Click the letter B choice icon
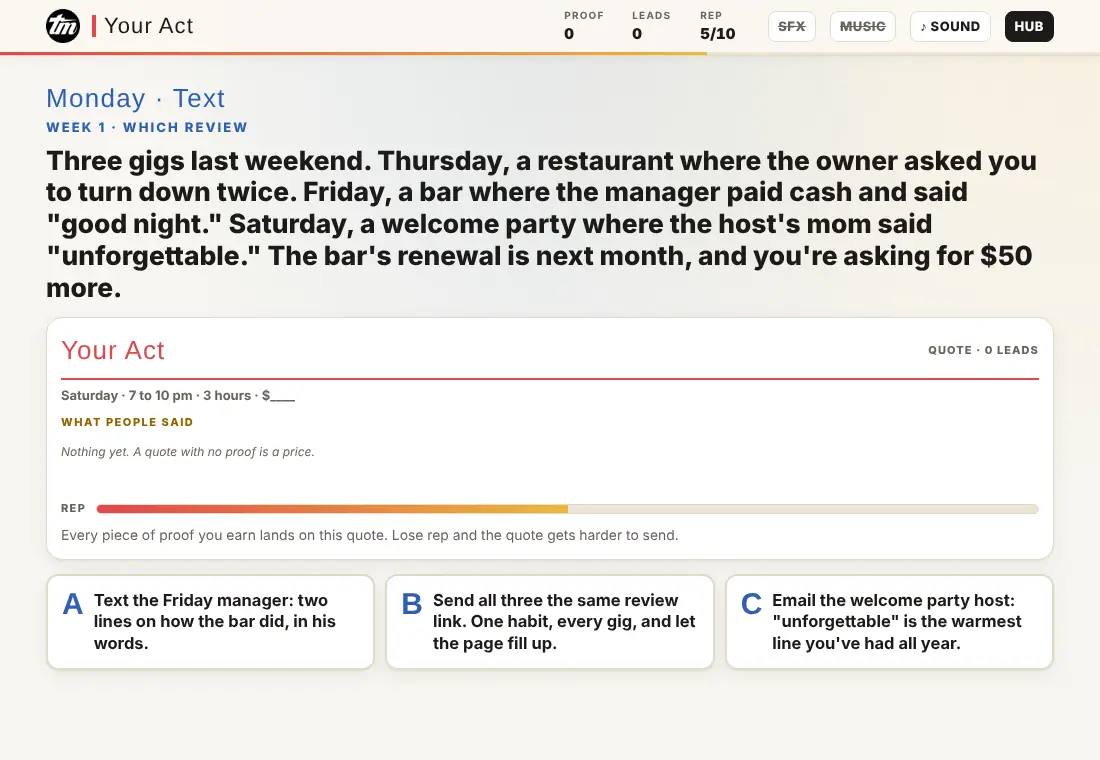Viewport: 1100px width, 760px height. point(411,604)
